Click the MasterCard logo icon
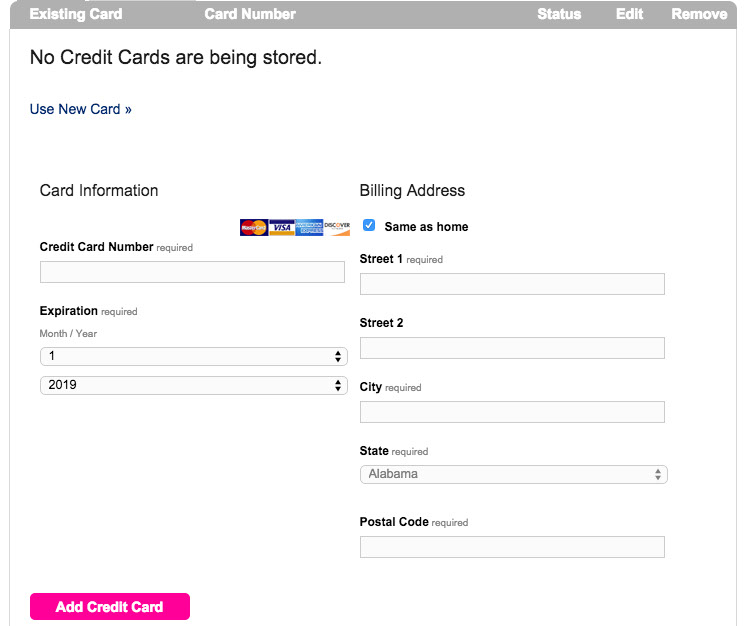Image resolution: width=753 pixels, height=626 pixels. click(x=254, y=228)
